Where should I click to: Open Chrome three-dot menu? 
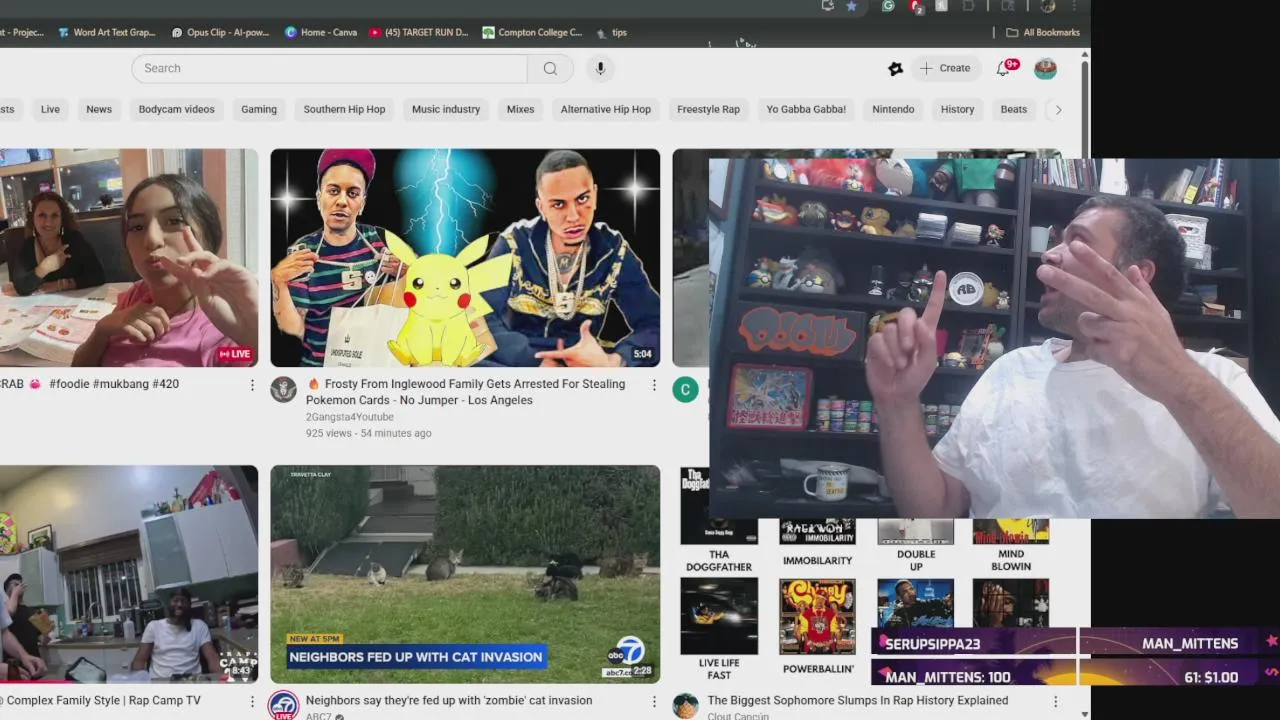click(1075, 6)
